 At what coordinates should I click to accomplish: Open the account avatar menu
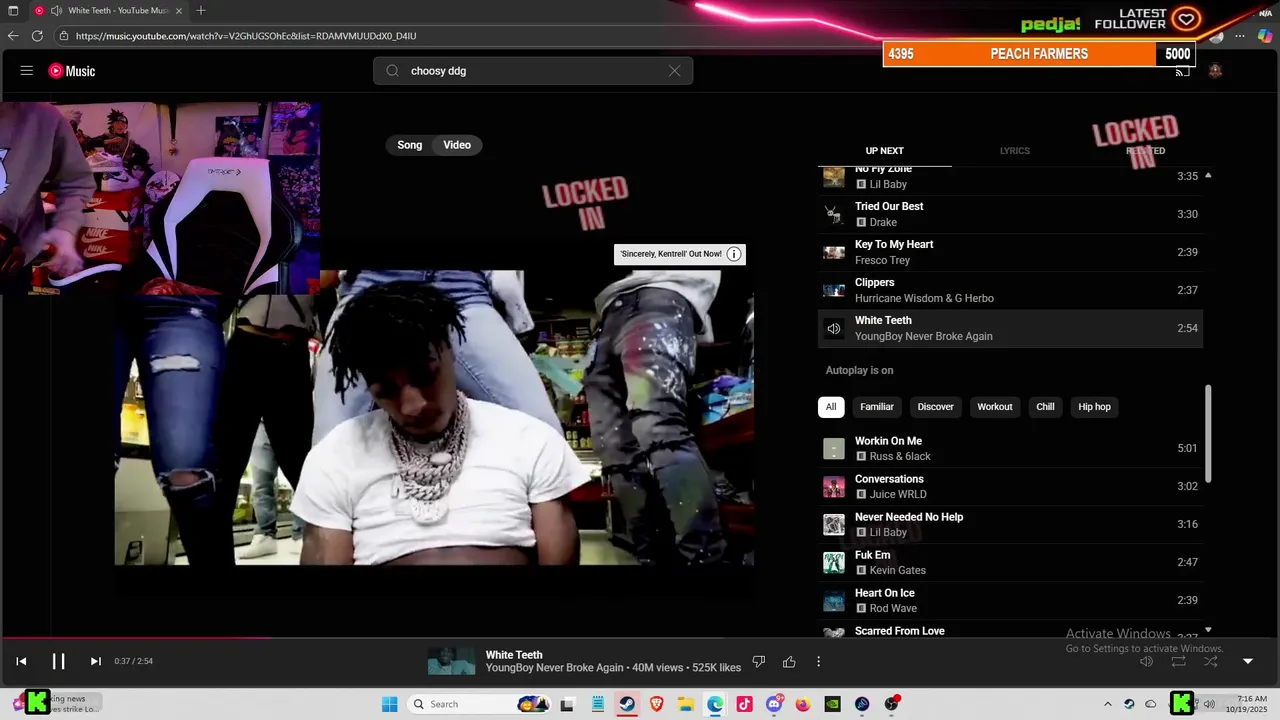click(1215, 71)
